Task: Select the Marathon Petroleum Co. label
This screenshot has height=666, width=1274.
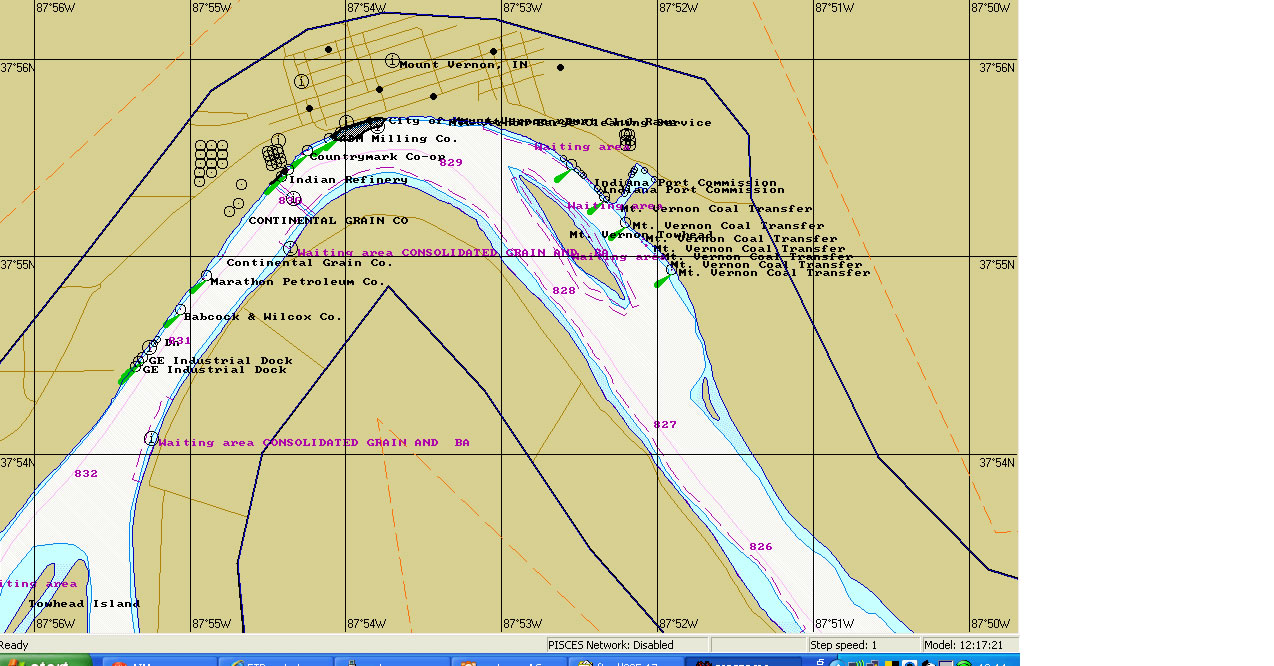Action: pos(297,282)
